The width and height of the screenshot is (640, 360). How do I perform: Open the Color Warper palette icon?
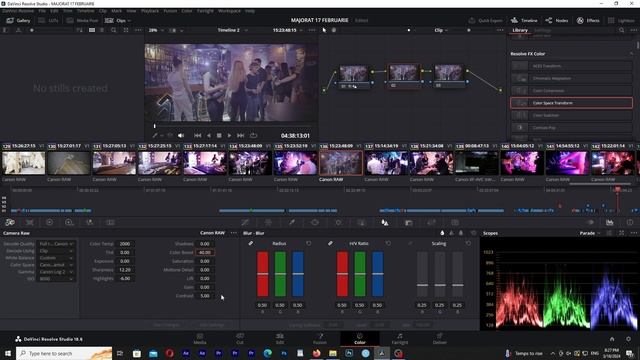tap(268, 222)
